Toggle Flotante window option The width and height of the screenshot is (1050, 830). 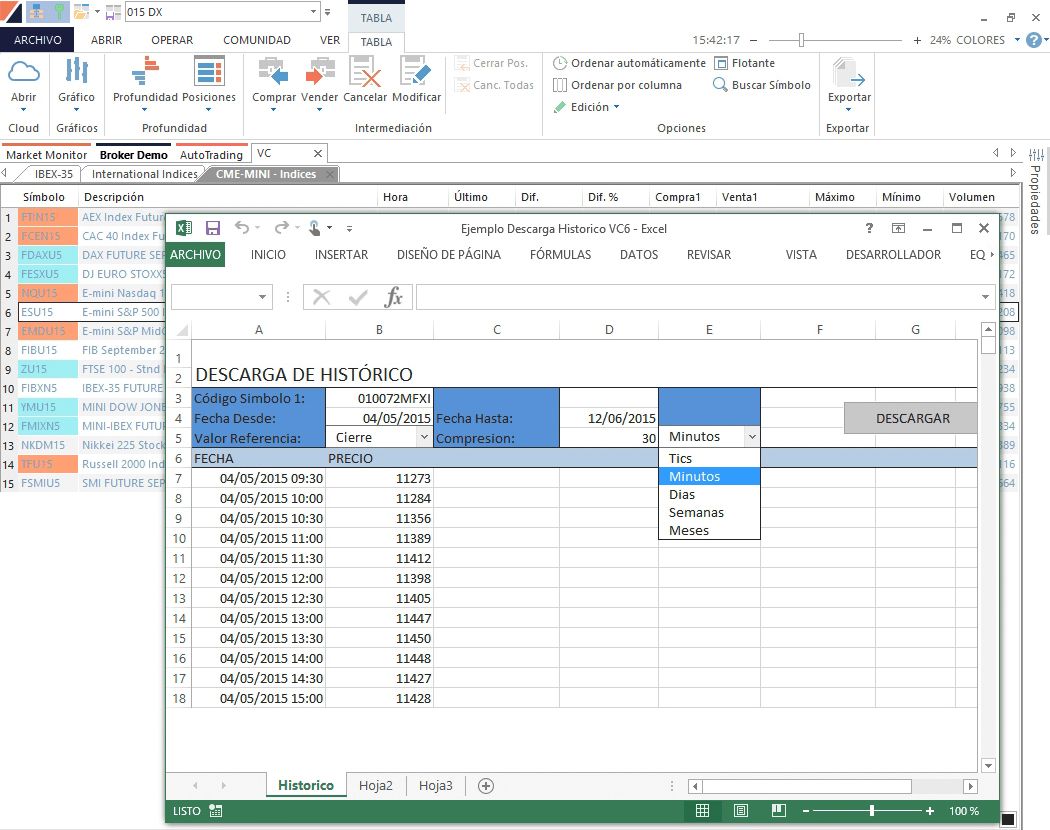pos(745,63)
